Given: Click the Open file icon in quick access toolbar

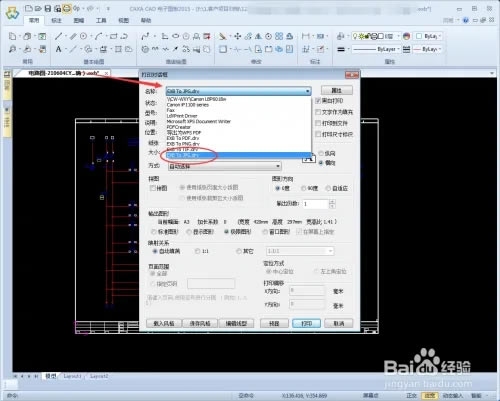Looking at the screenshot, I should pos(38,8).
